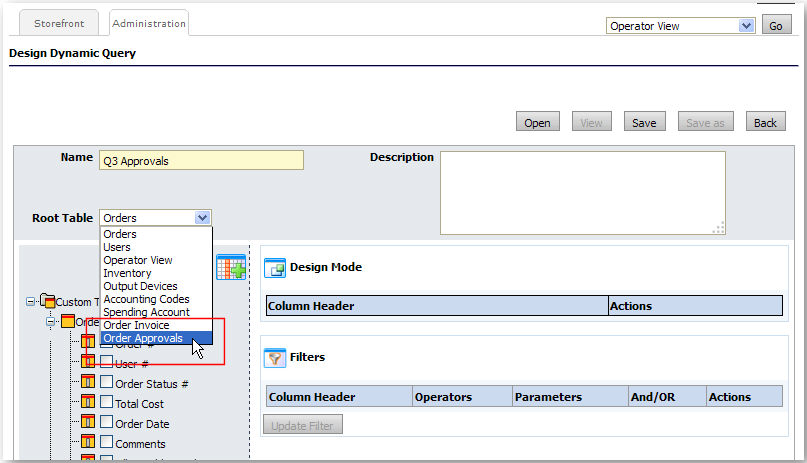Choose Inventory in the Root Table list
The height and width of the screenshot is (463, 807).
pyautogui.click(x=128, y=273)
